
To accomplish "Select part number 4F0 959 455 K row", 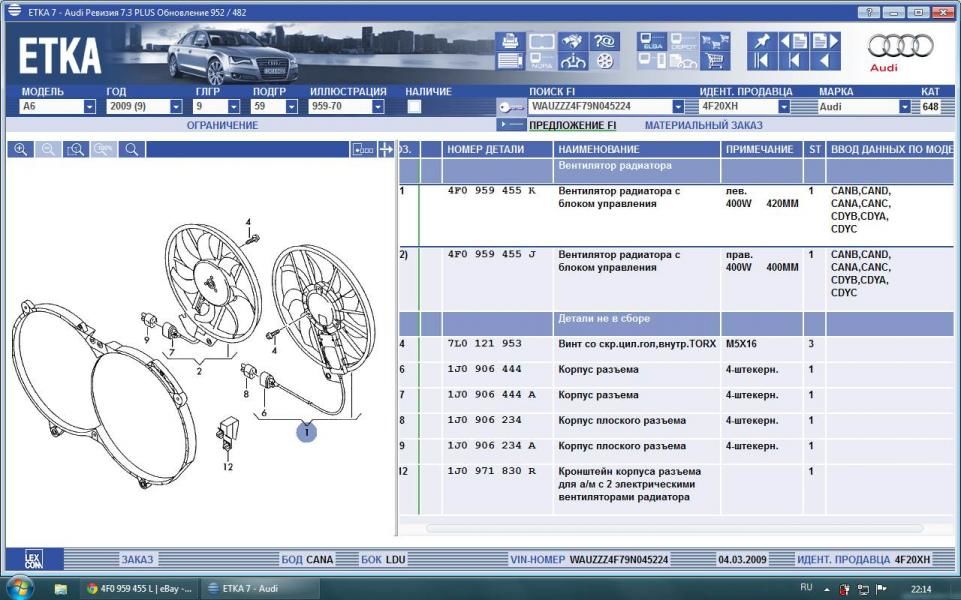I will [490, 191].
